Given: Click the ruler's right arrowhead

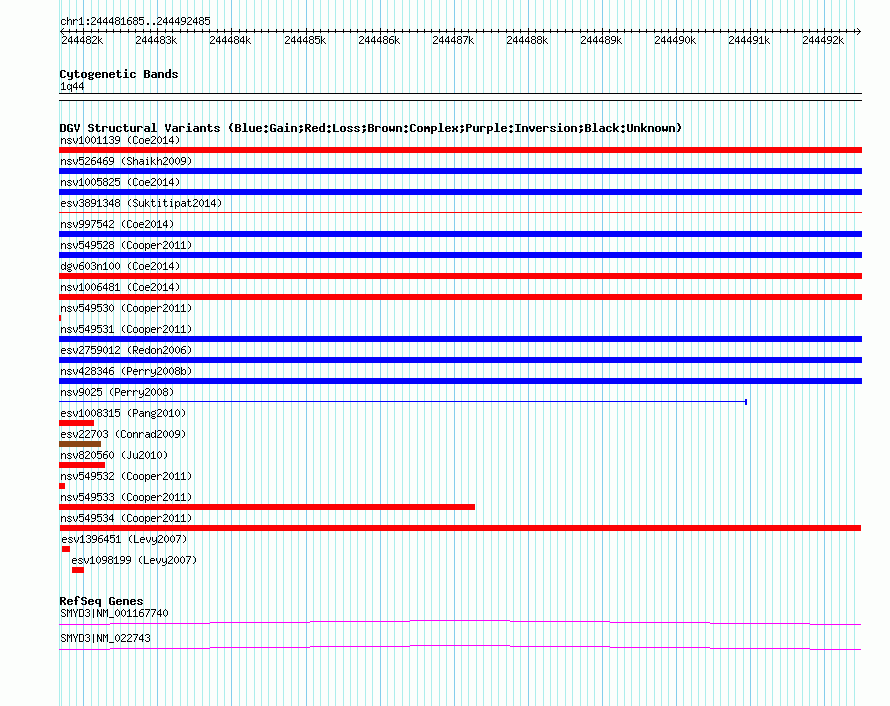Looking at the screenshot, I should tap(859, 31).
